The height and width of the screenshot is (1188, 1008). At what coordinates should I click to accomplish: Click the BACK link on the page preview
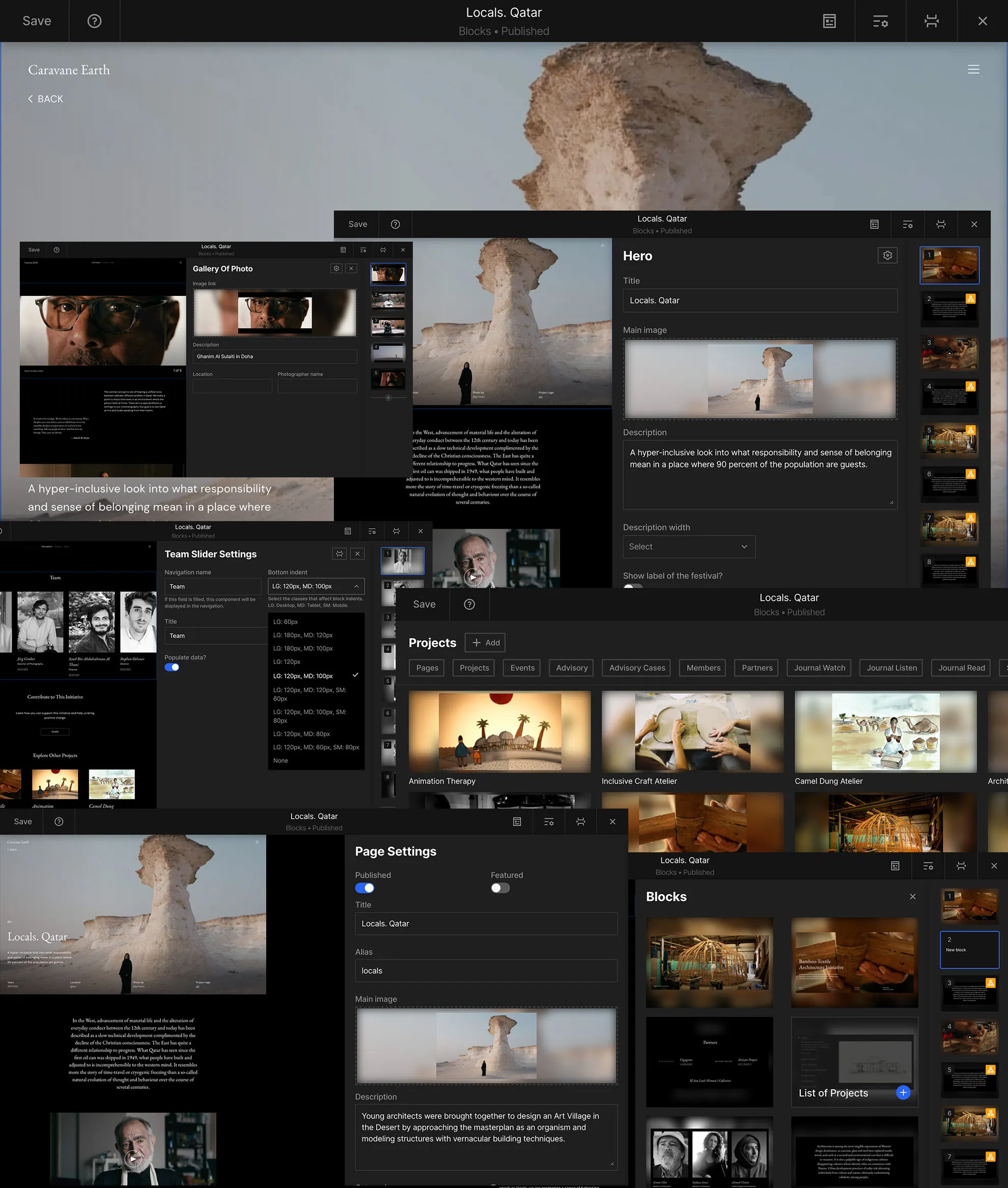coord(46,99)
